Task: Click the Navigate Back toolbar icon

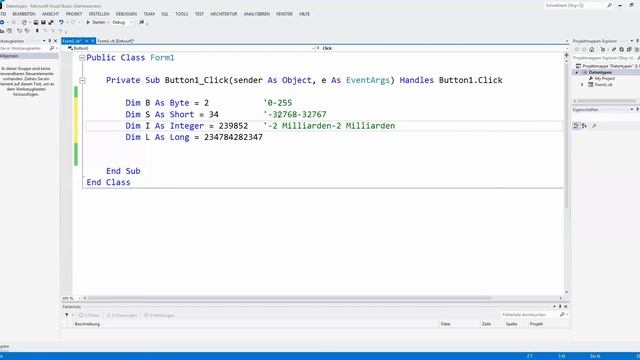Action: pos(2,22)
